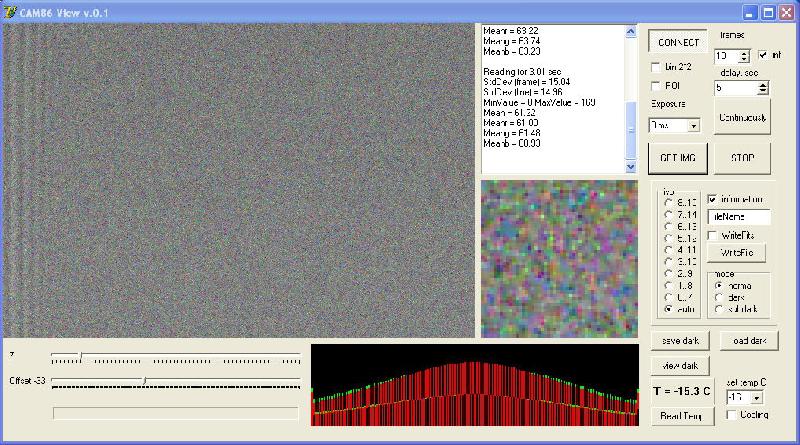Select the dark mode radio button
800x445 pixels.
tap(719, 297)
